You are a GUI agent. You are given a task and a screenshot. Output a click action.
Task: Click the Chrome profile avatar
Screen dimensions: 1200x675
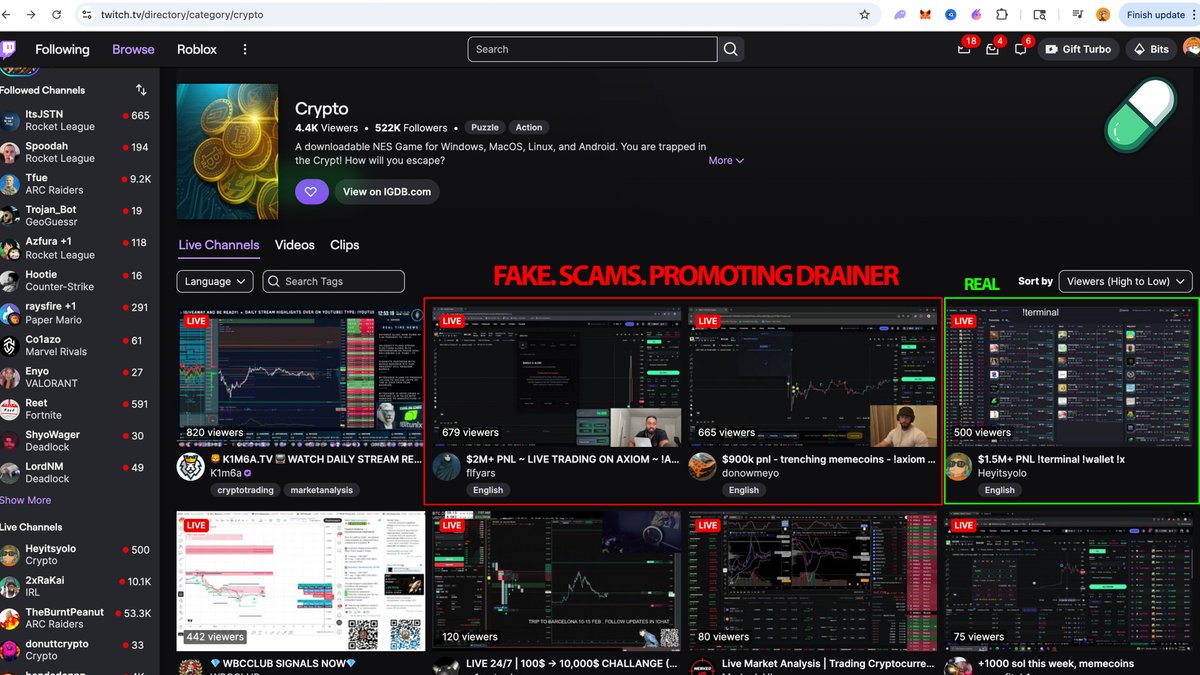pos(1103,15)
